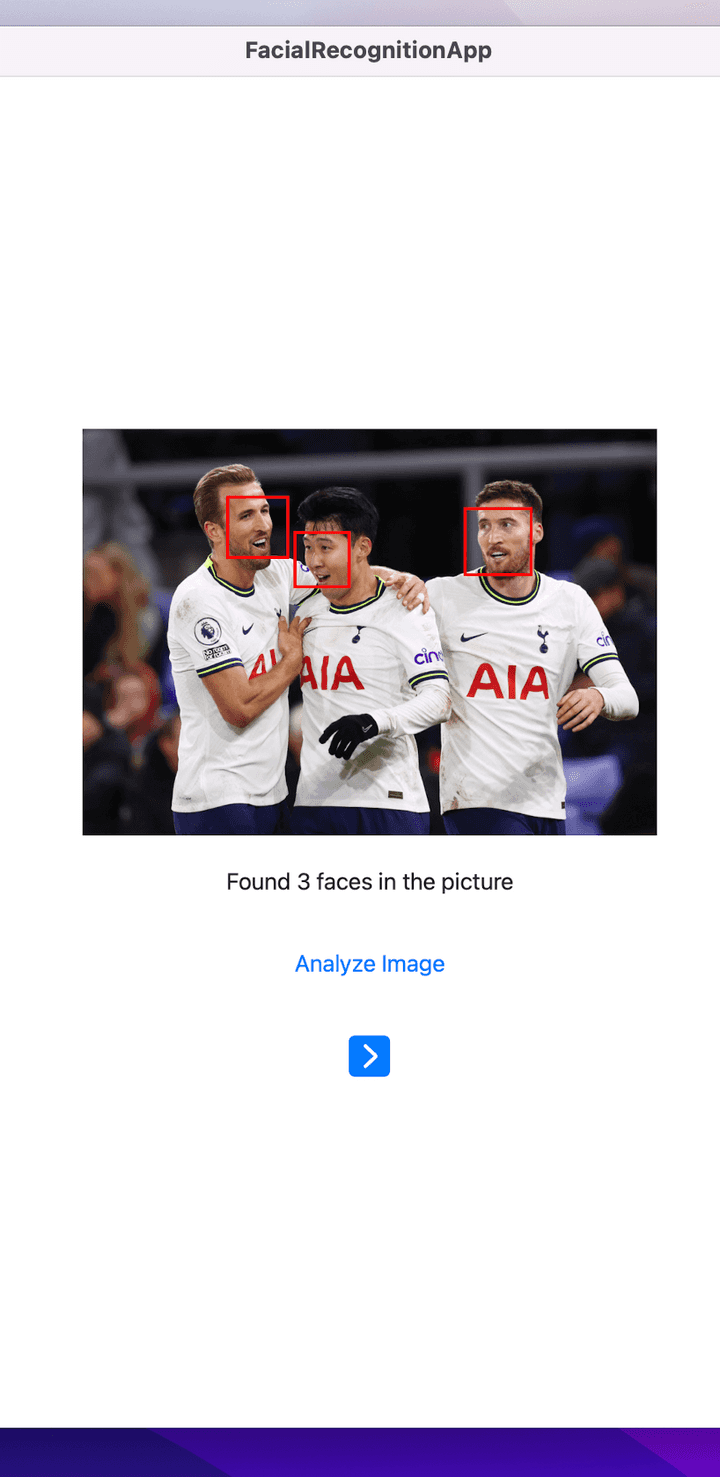Click the "Found 3 faces in the picture" label
The image size is (720, 1477).
369,882
